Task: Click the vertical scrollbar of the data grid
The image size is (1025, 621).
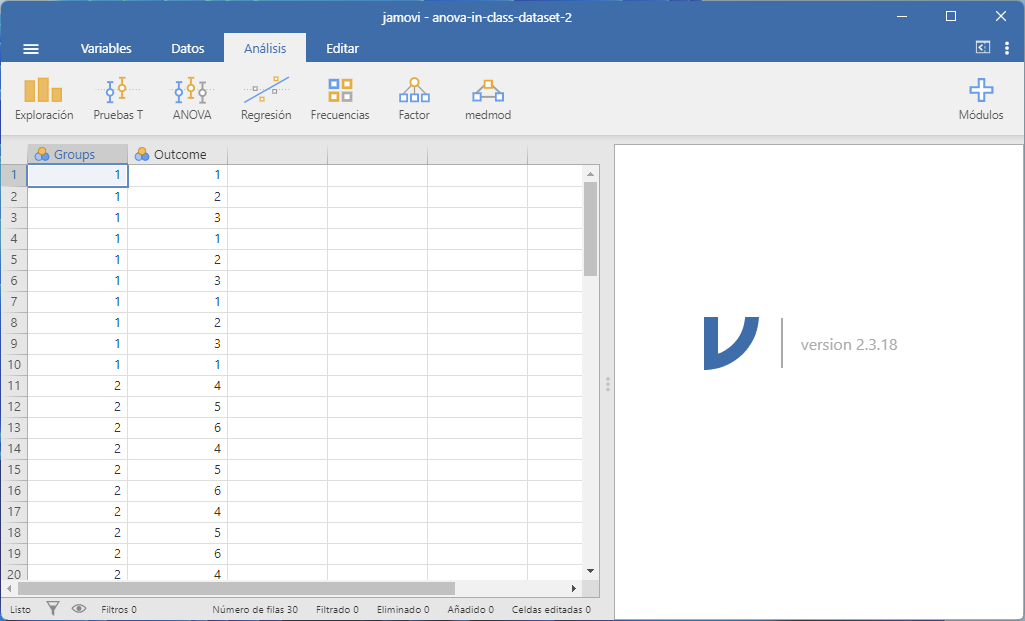Action: (x=590, y=228)
